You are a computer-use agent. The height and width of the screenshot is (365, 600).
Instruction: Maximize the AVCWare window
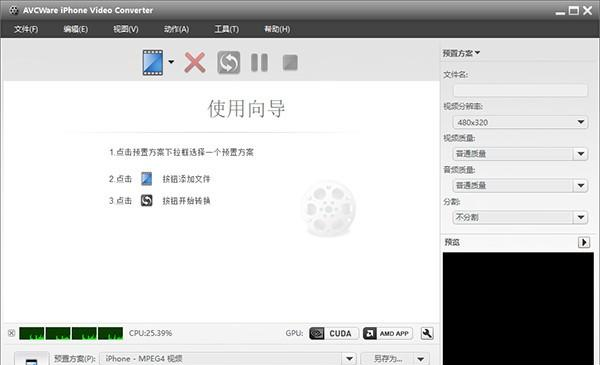574,11
